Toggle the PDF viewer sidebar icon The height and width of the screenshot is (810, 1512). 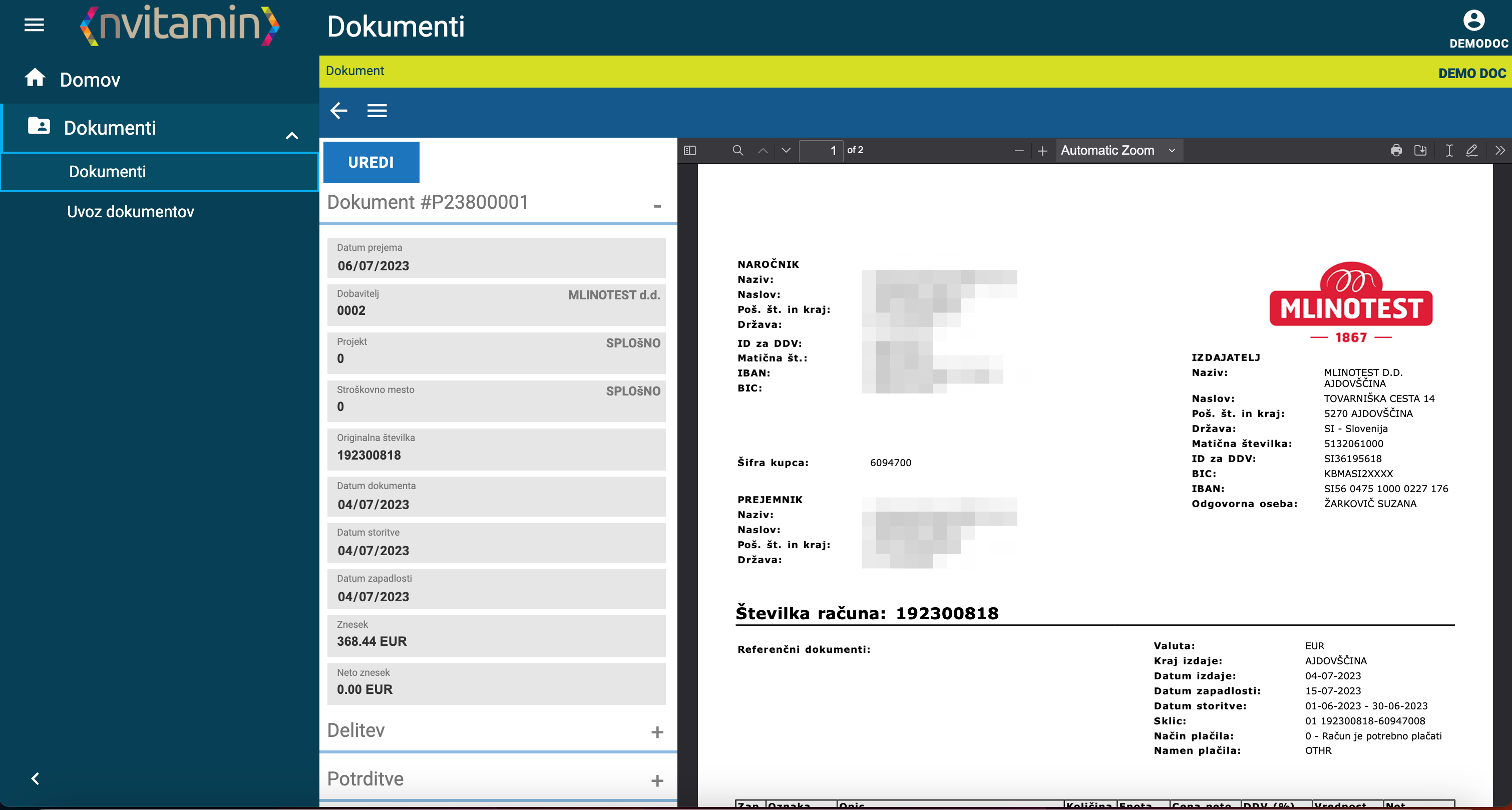pyautogui.click(x=690, y=150)
